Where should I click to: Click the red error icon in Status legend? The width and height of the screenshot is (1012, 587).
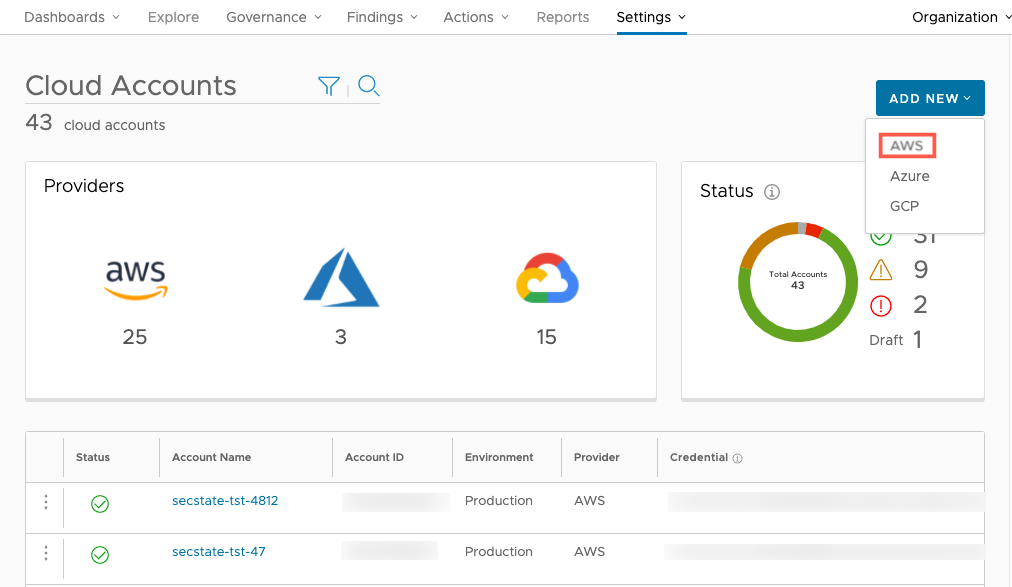tap(881, 305)
